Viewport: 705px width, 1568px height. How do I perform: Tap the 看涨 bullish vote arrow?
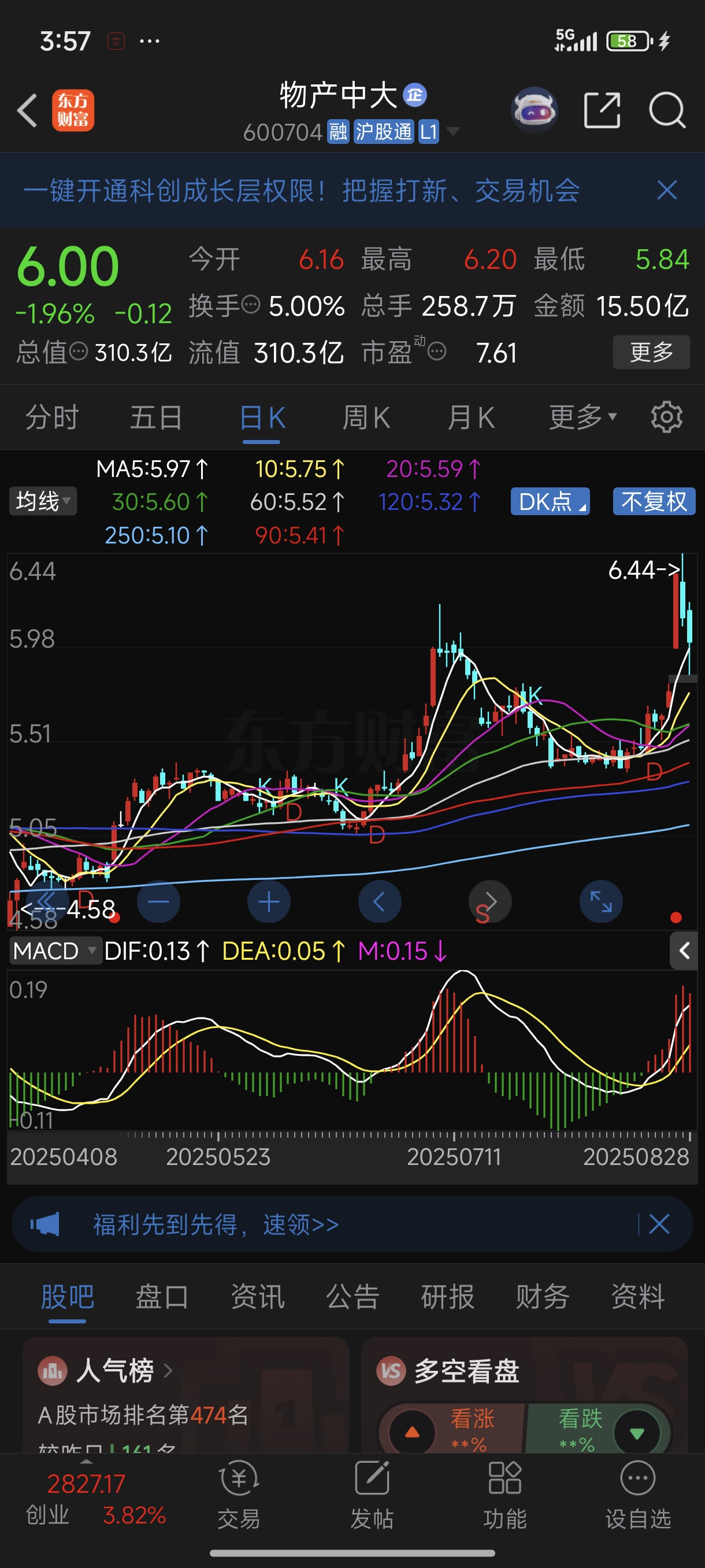[x=413, y=1432]
